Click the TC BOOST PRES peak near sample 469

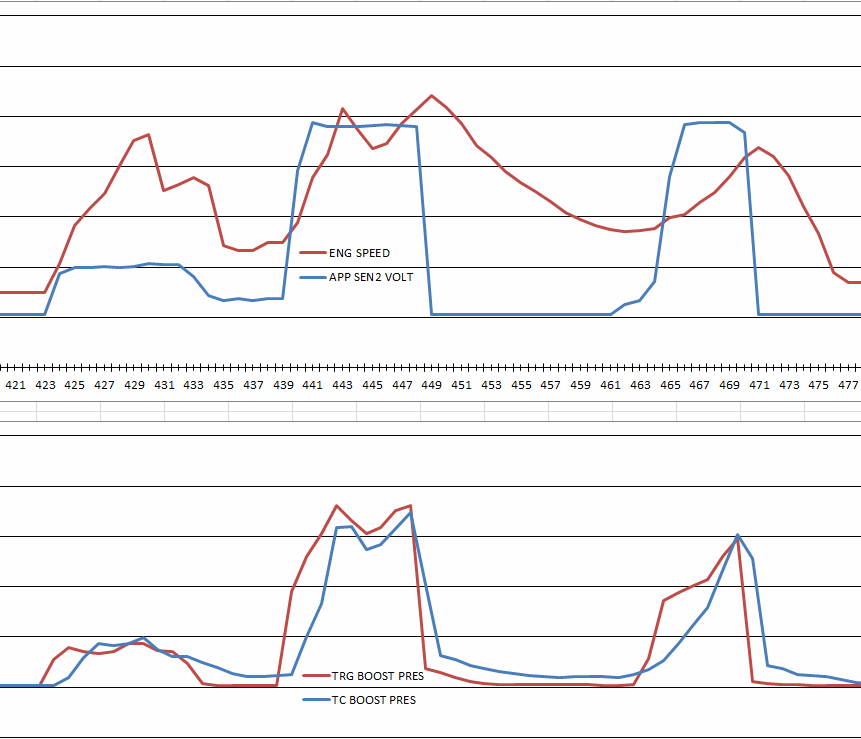coord(737,535)
